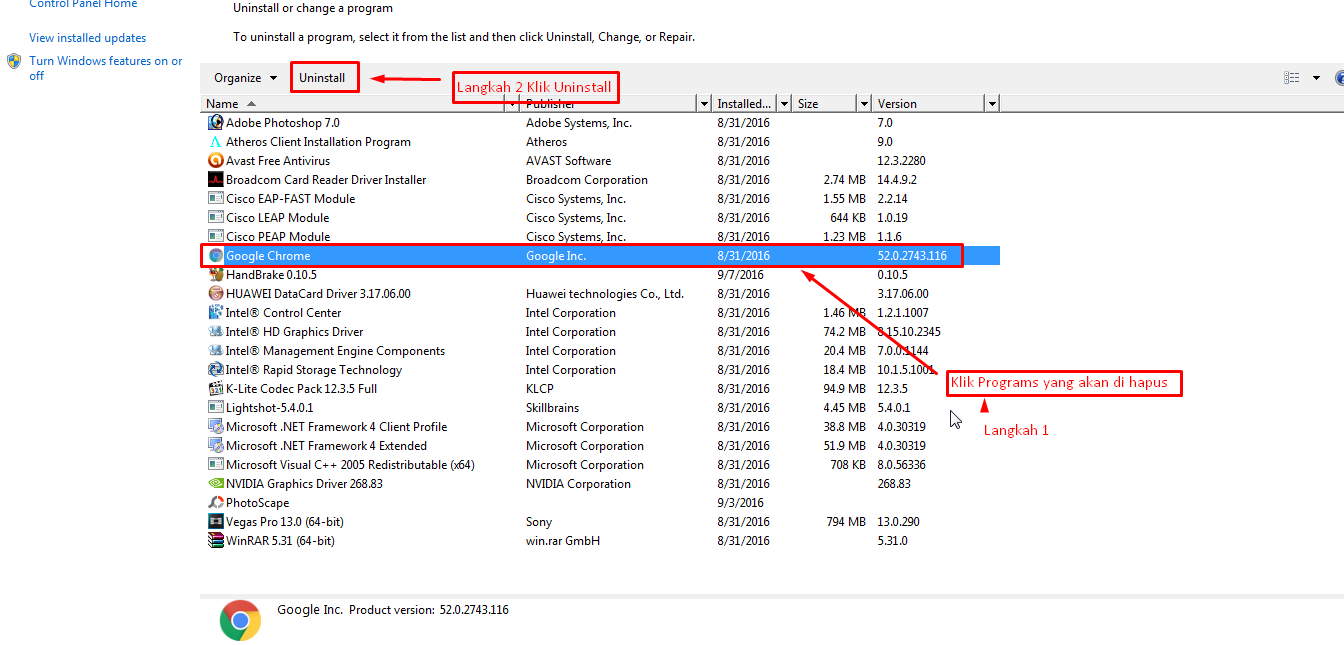Click publisher Huawei technologies Co., Ltd.
This screenshot has height=645, width=1344.
point(605,294)
